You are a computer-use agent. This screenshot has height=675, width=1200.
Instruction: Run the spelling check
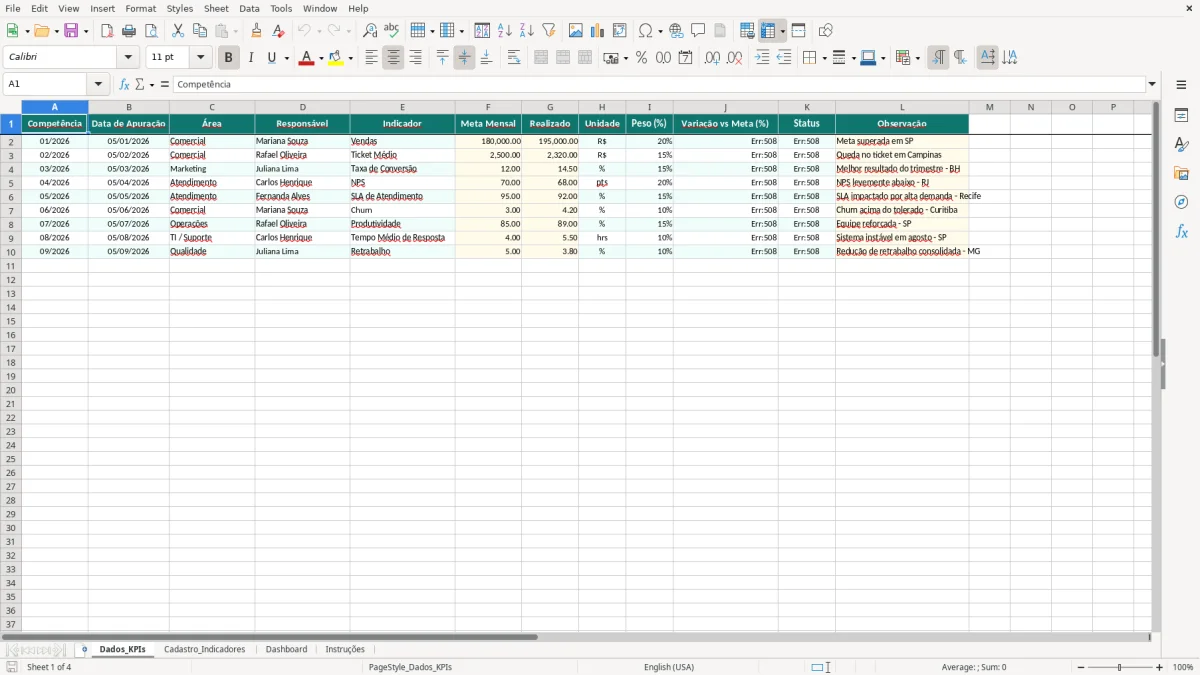click(x=392, y=31)
